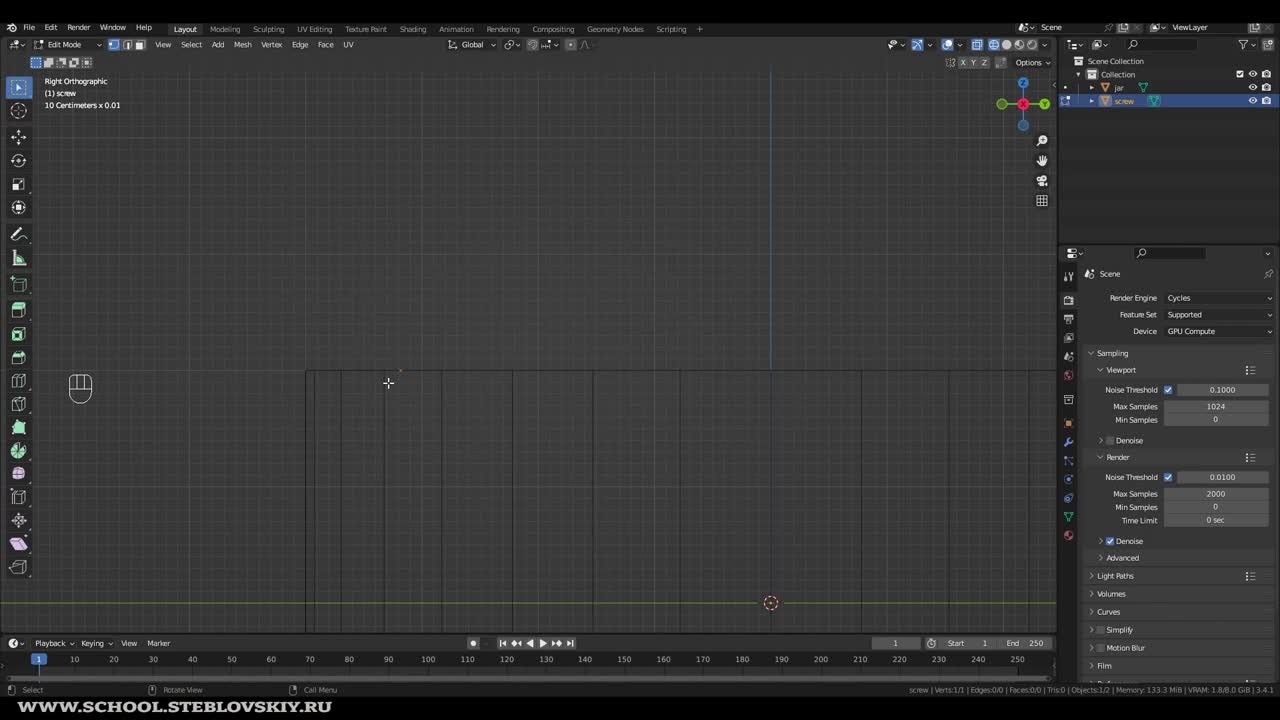Choose the Measure tool

point(18,258)
